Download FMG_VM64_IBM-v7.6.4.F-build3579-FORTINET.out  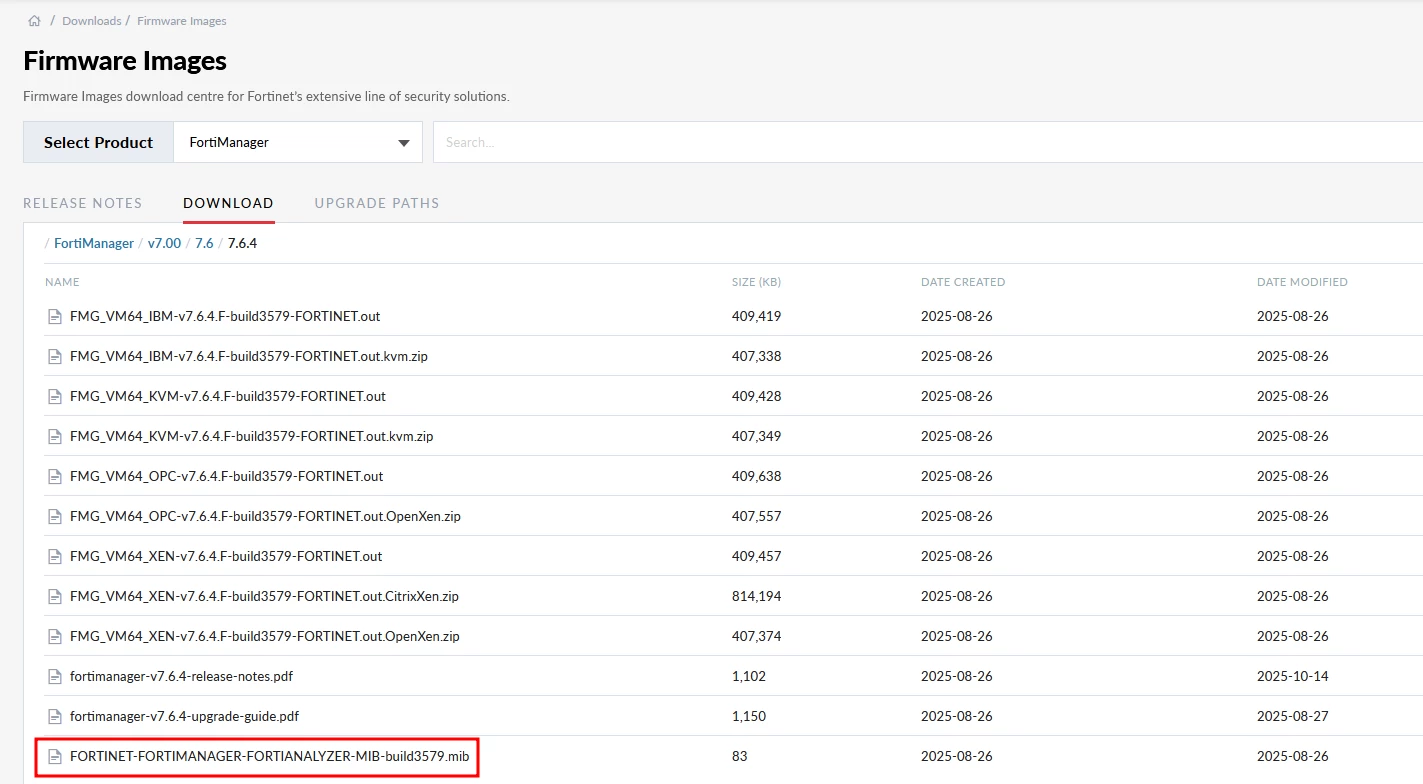(225, 316)
